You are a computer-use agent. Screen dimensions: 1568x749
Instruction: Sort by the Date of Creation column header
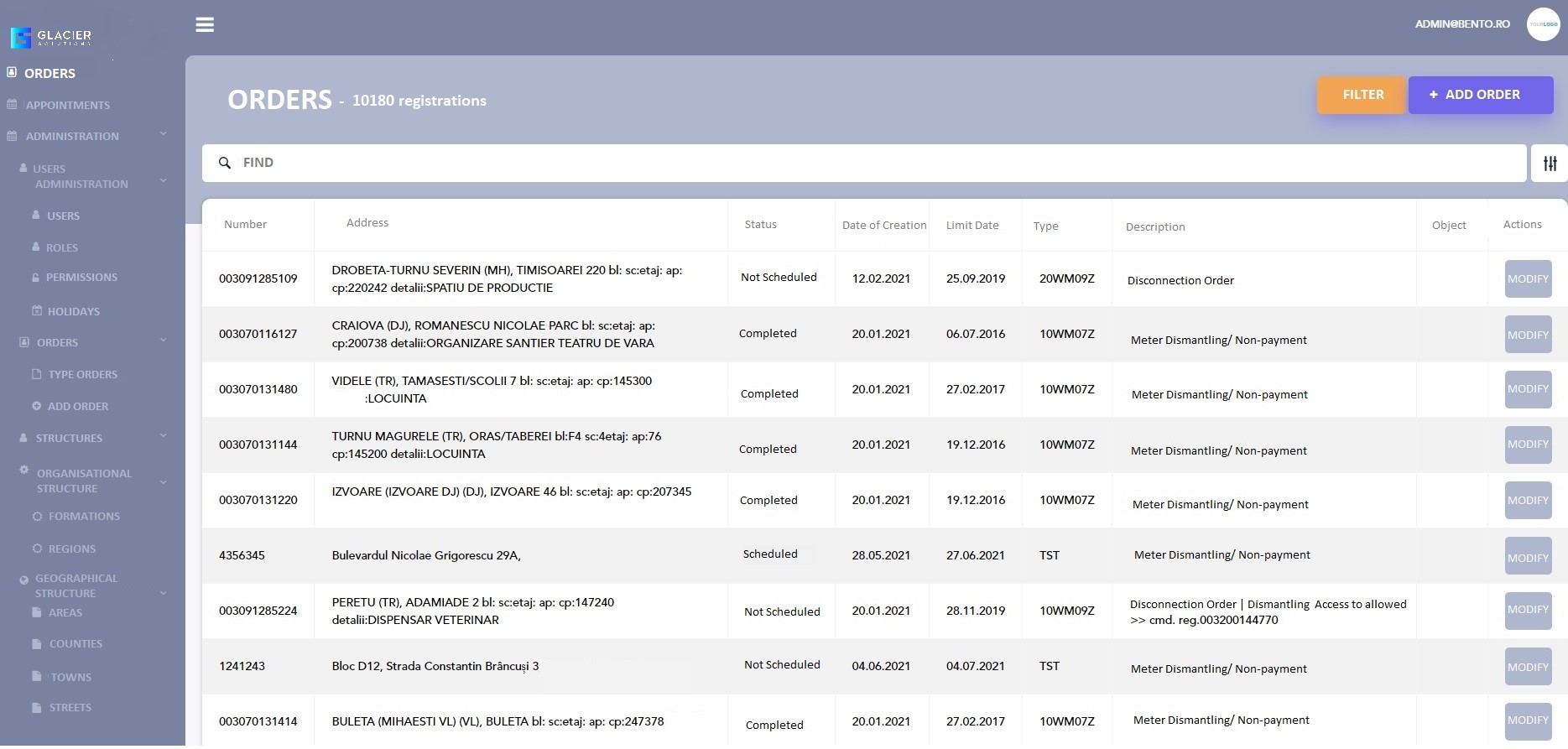[x=883, y=226]
